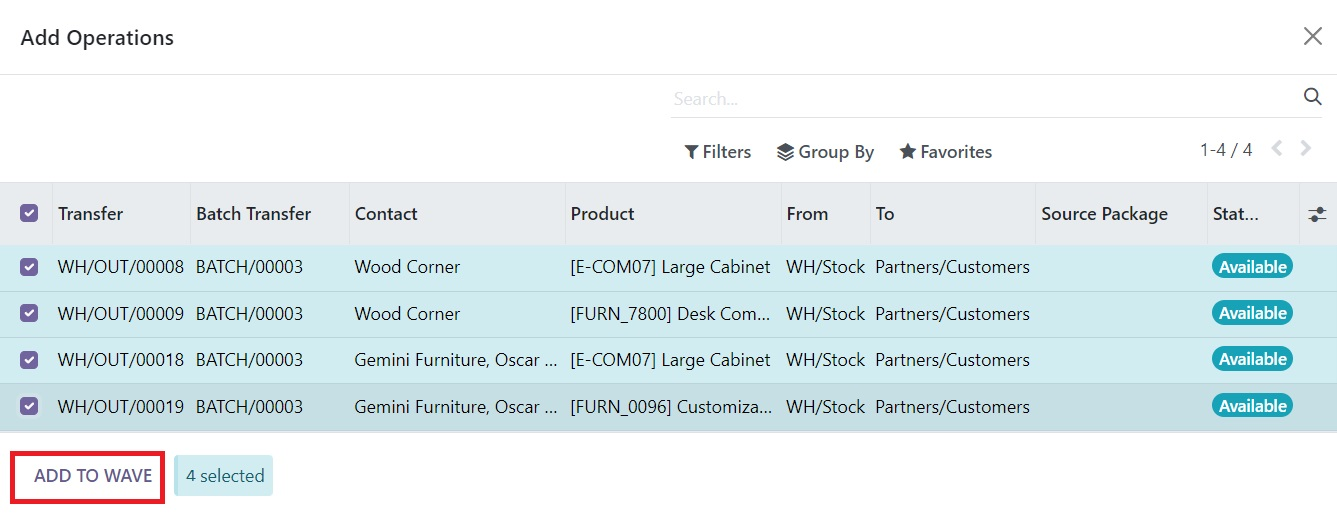Sort by the Product column header

[x=603, y=214]
